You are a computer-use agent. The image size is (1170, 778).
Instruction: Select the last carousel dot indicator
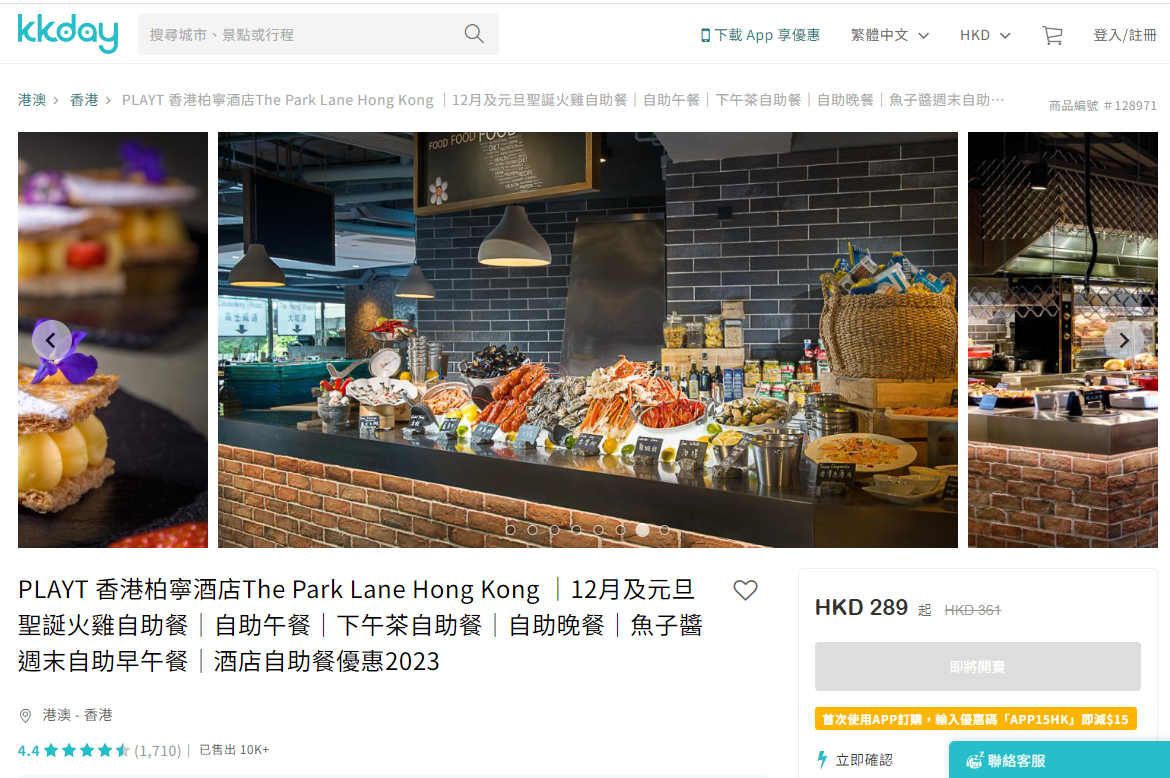coord(664,530)
